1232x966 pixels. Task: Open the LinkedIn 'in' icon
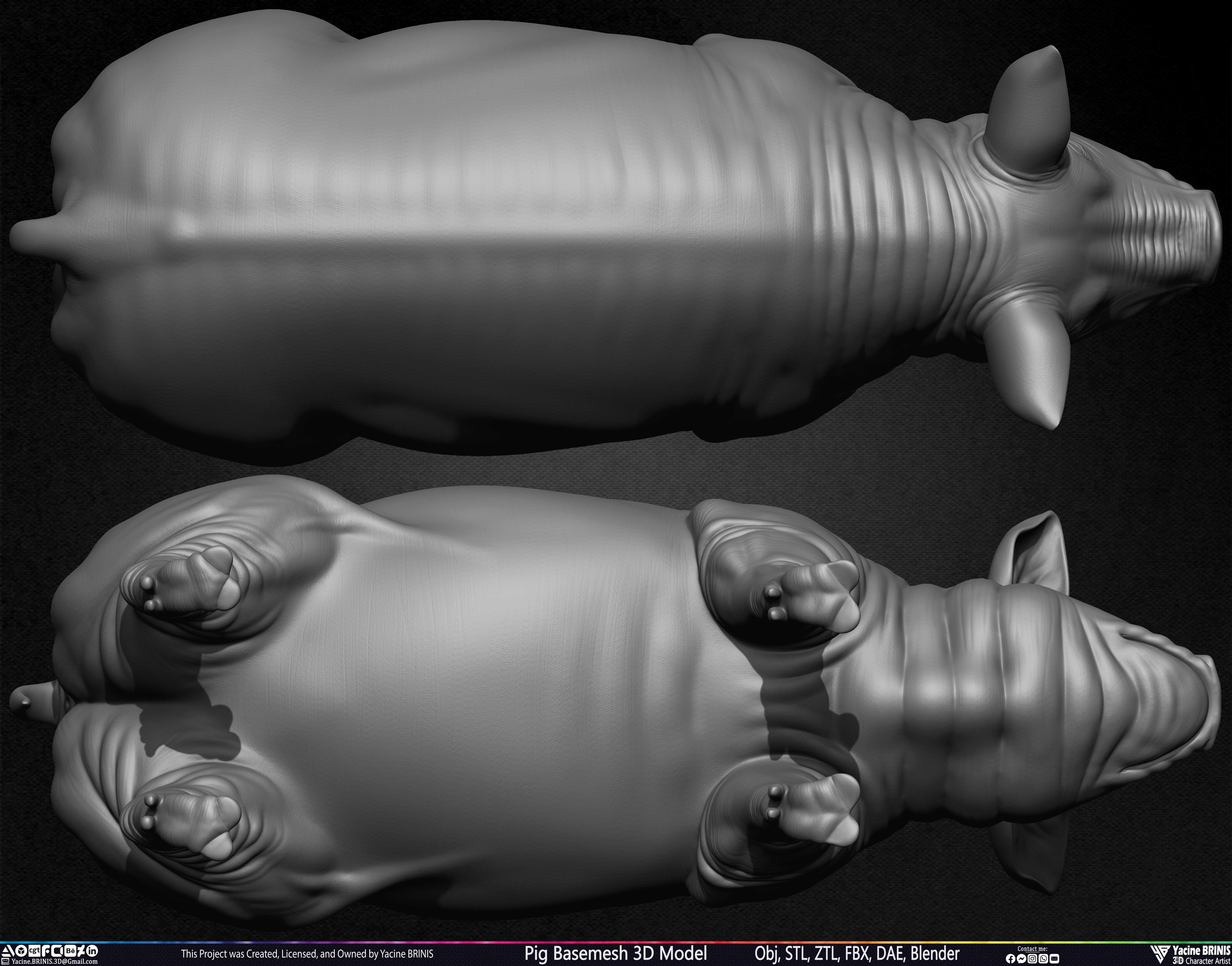tap(92, 951)
